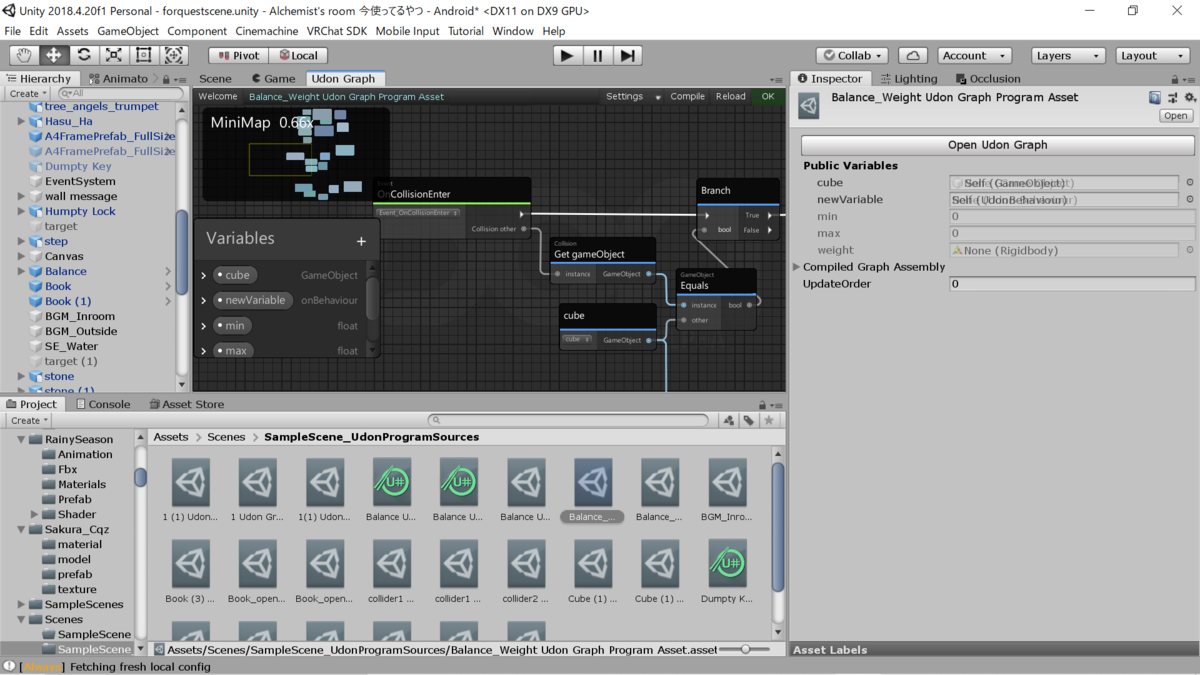The height and width of the screenshot is (675, 1200).
Task: Open the Inspector help reference icon
Action: [x=1155, y=98]
